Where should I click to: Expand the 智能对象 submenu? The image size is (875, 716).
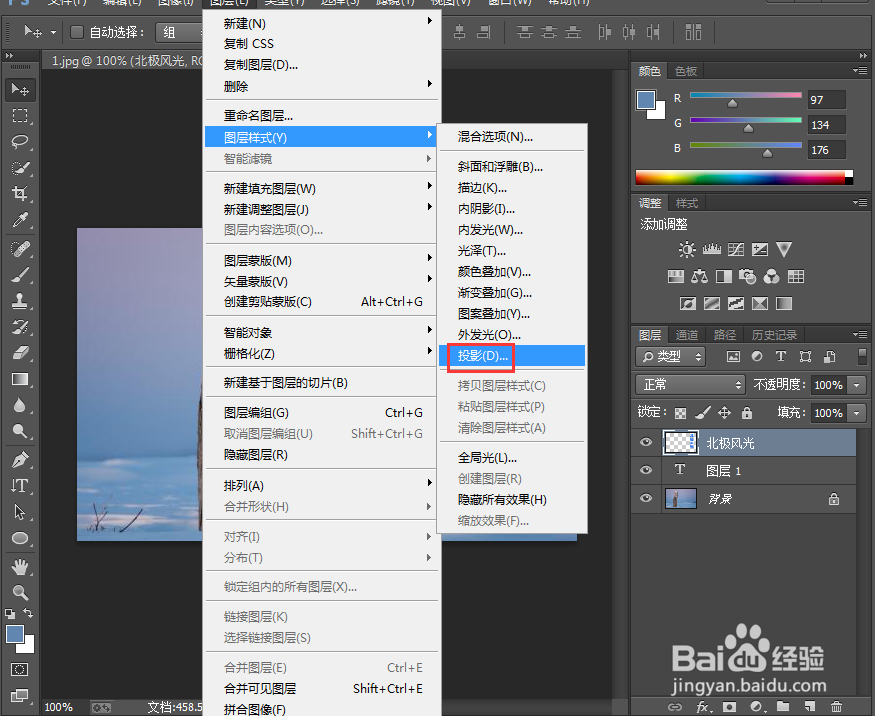pos(321,333)
